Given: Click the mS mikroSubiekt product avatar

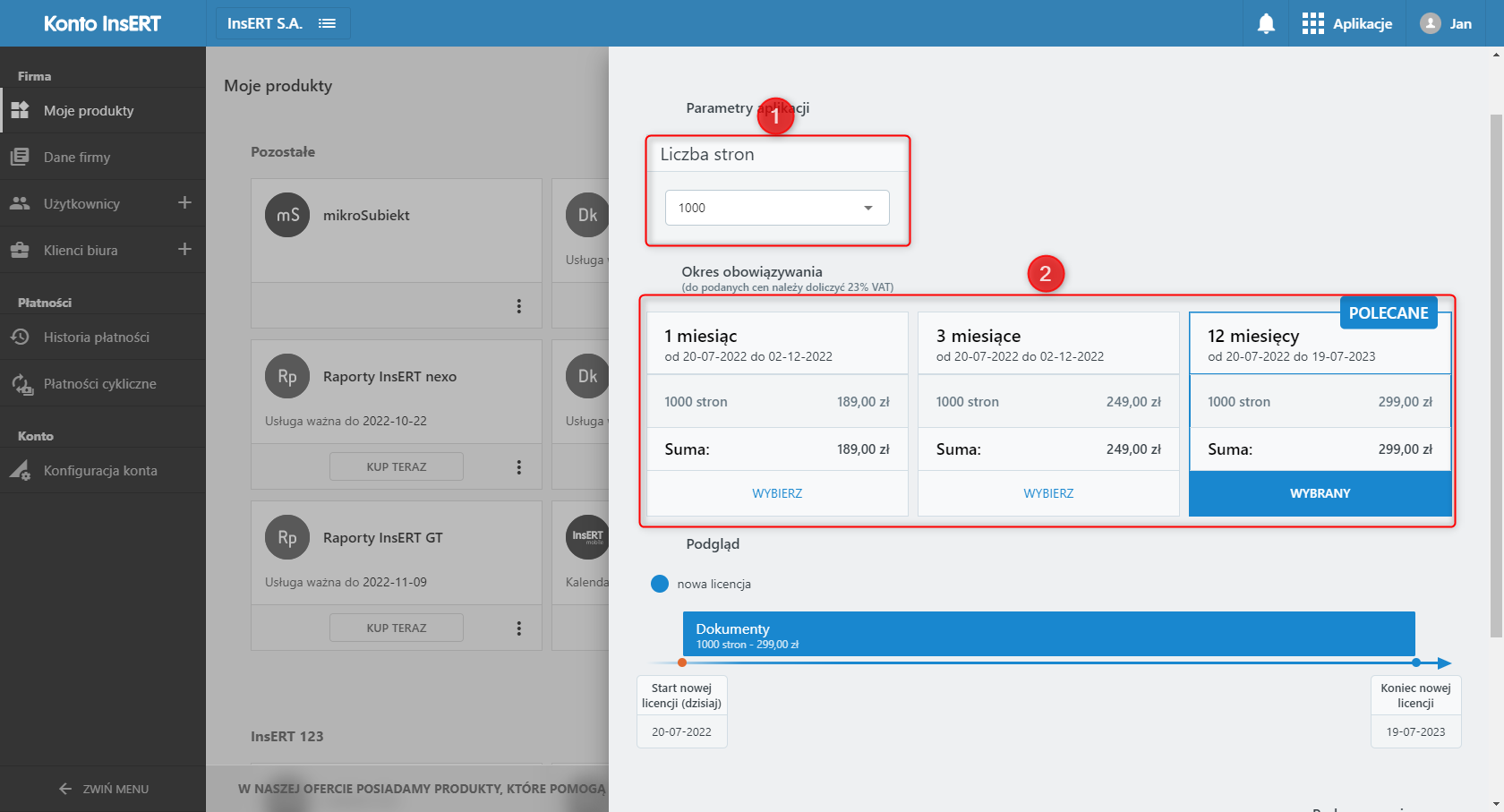Looking at the screenshot, I should [287, 215].
